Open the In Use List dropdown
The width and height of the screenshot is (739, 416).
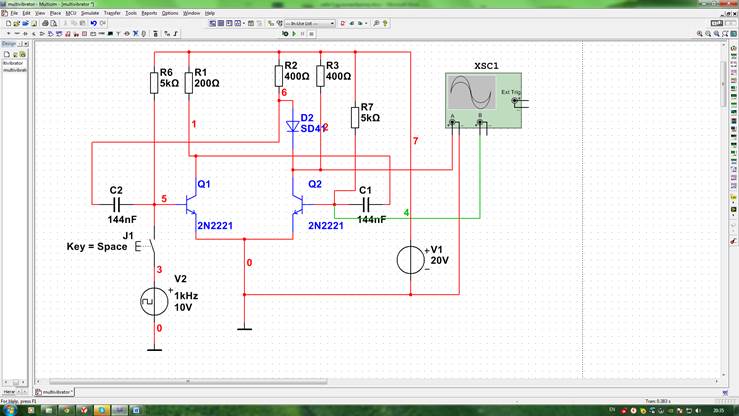[x=310, y=23]
